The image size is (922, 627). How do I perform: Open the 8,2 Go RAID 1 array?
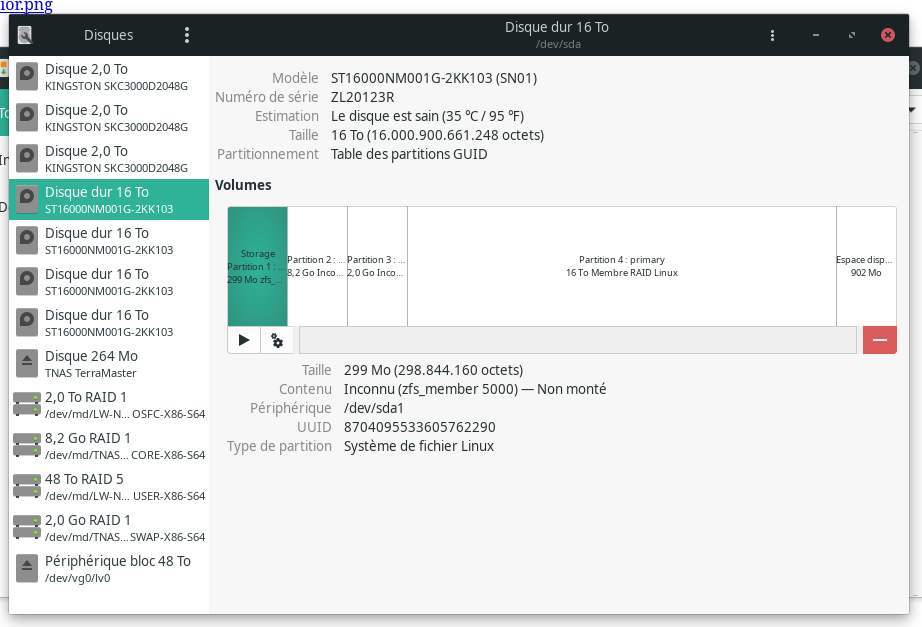click(x=108, y=446)
